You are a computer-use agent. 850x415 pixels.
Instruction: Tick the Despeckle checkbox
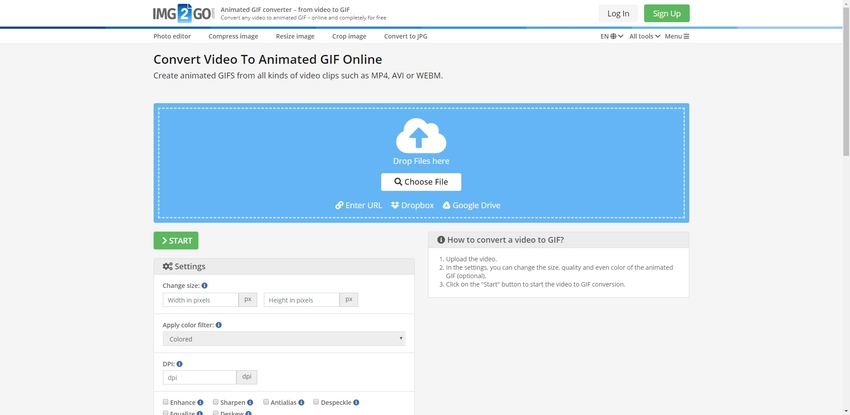(317, 402)
